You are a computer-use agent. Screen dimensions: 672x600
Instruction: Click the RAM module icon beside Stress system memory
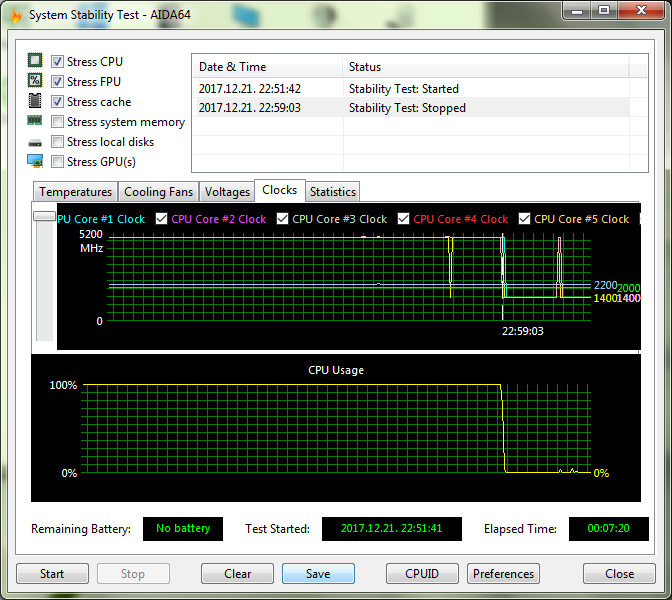tap(35, 120)
